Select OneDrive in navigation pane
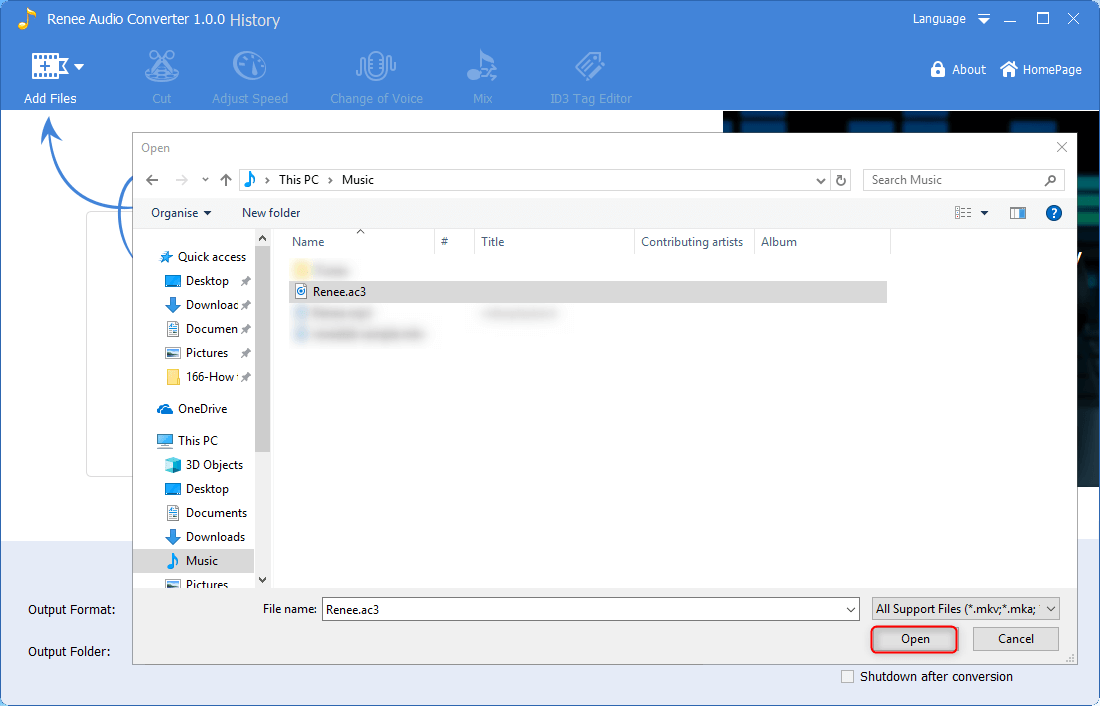The height and width of the screenshot is (706, 1100). [x=193, y=408]
